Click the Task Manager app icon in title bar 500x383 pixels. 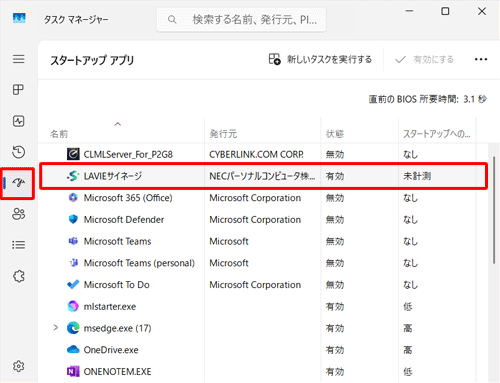click(x=19, y=18)
